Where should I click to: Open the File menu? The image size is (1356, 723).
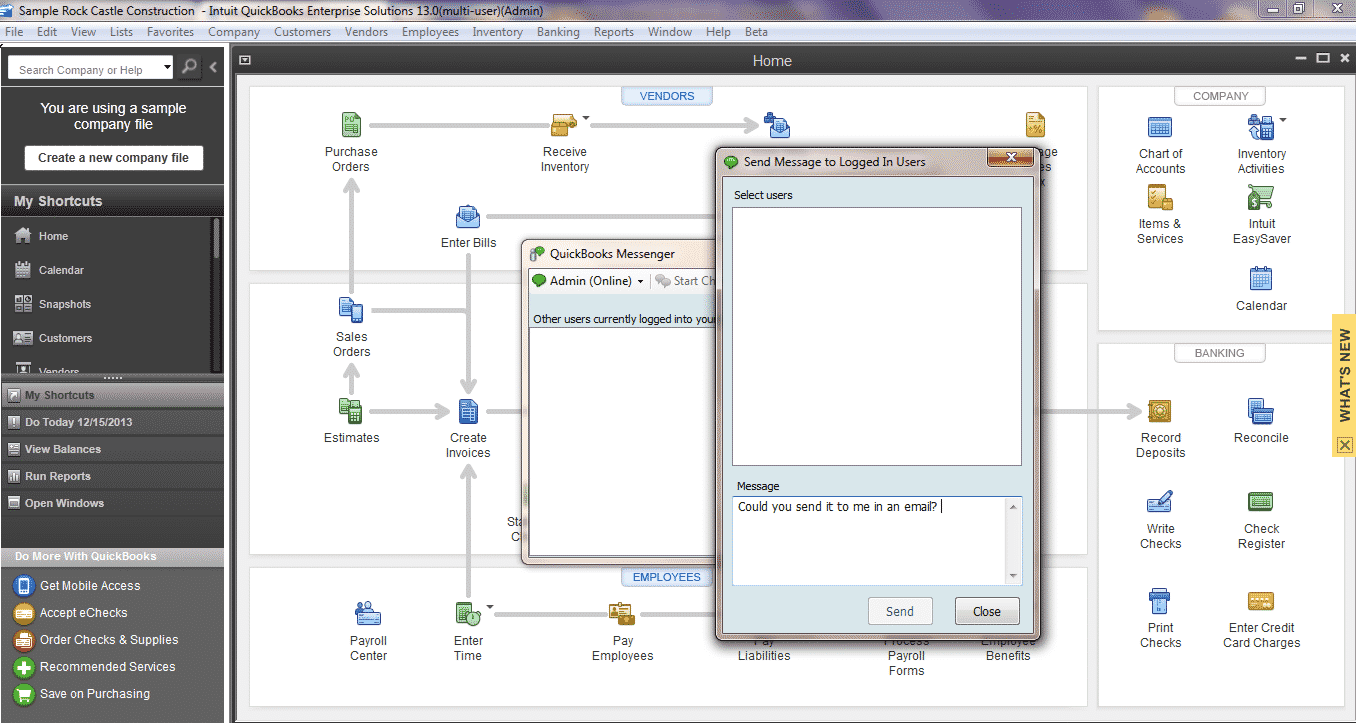(x=14, y=32)
